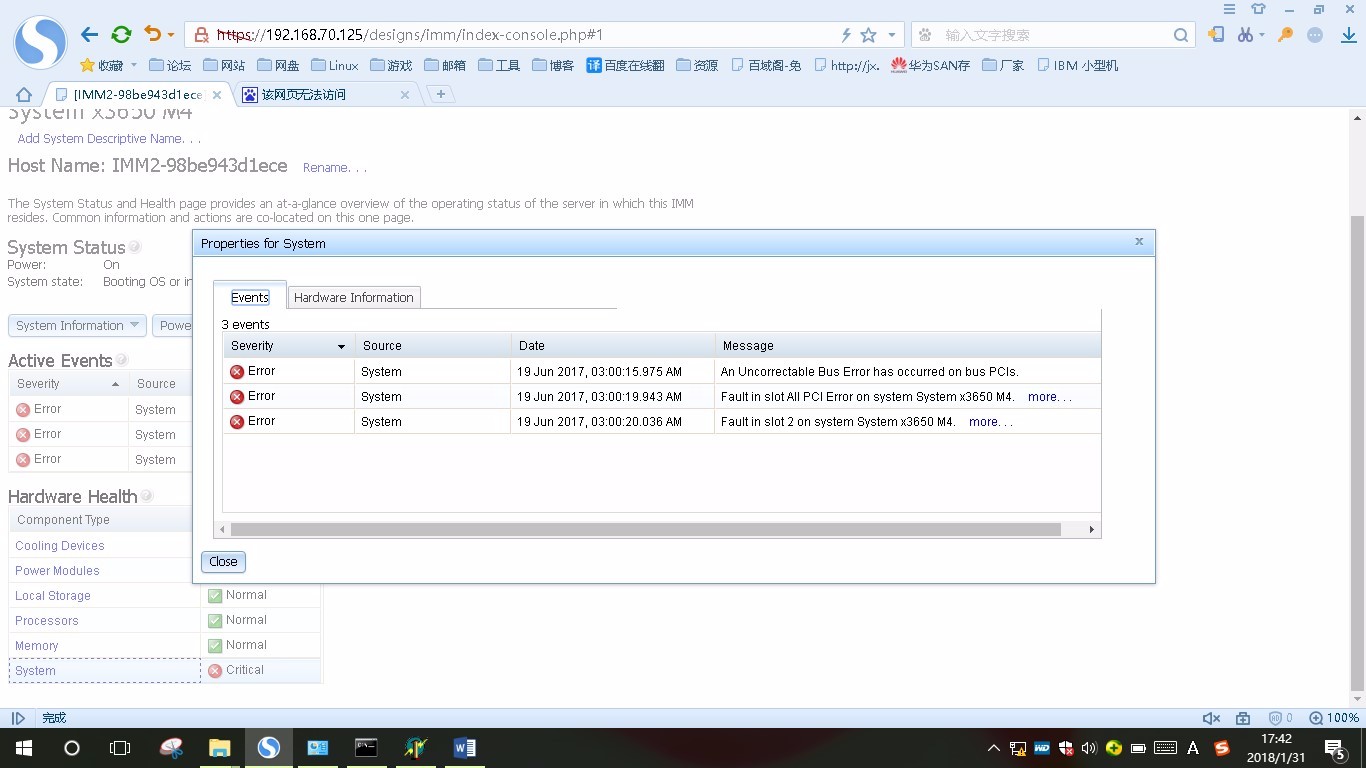Go back with the browser back arrow

(x=89, y=35)
